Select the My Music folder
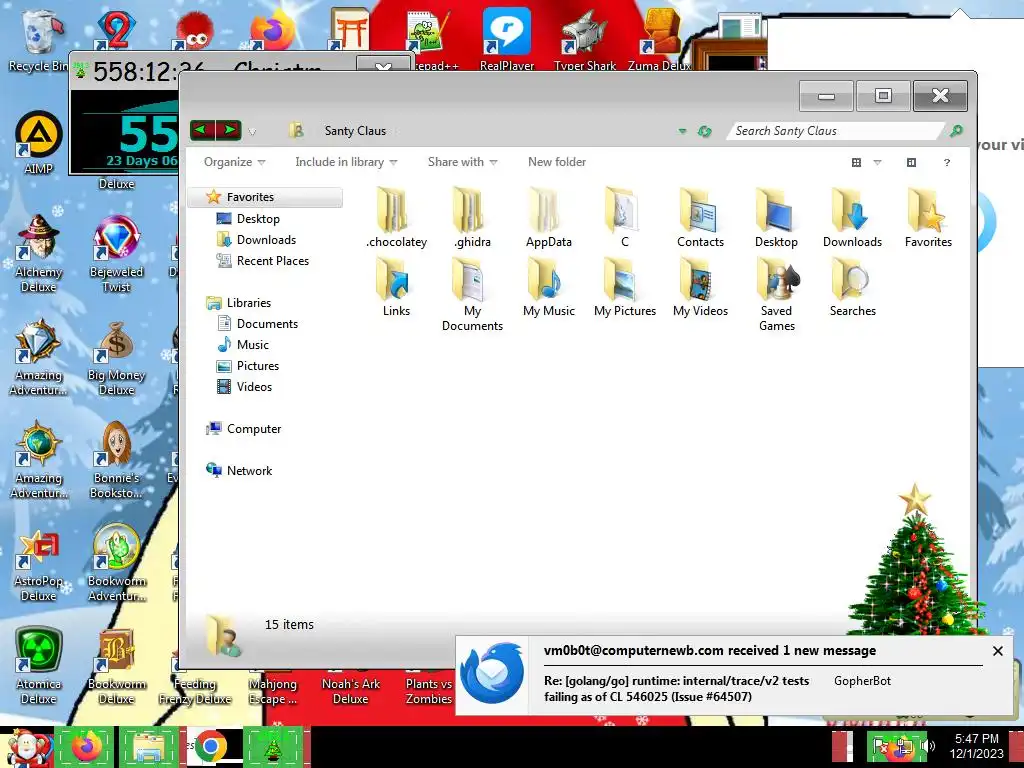 point(549,287)
